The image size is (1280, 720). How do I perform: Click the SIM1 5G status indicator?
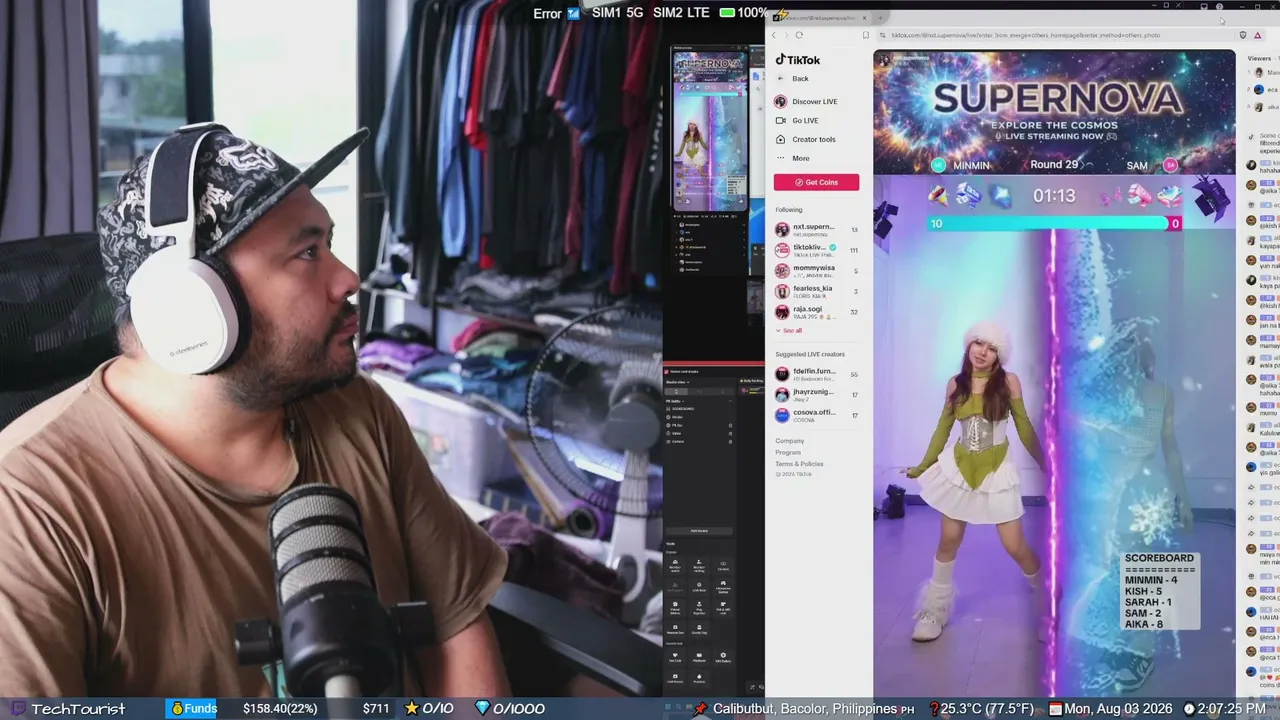click(617, 13)
